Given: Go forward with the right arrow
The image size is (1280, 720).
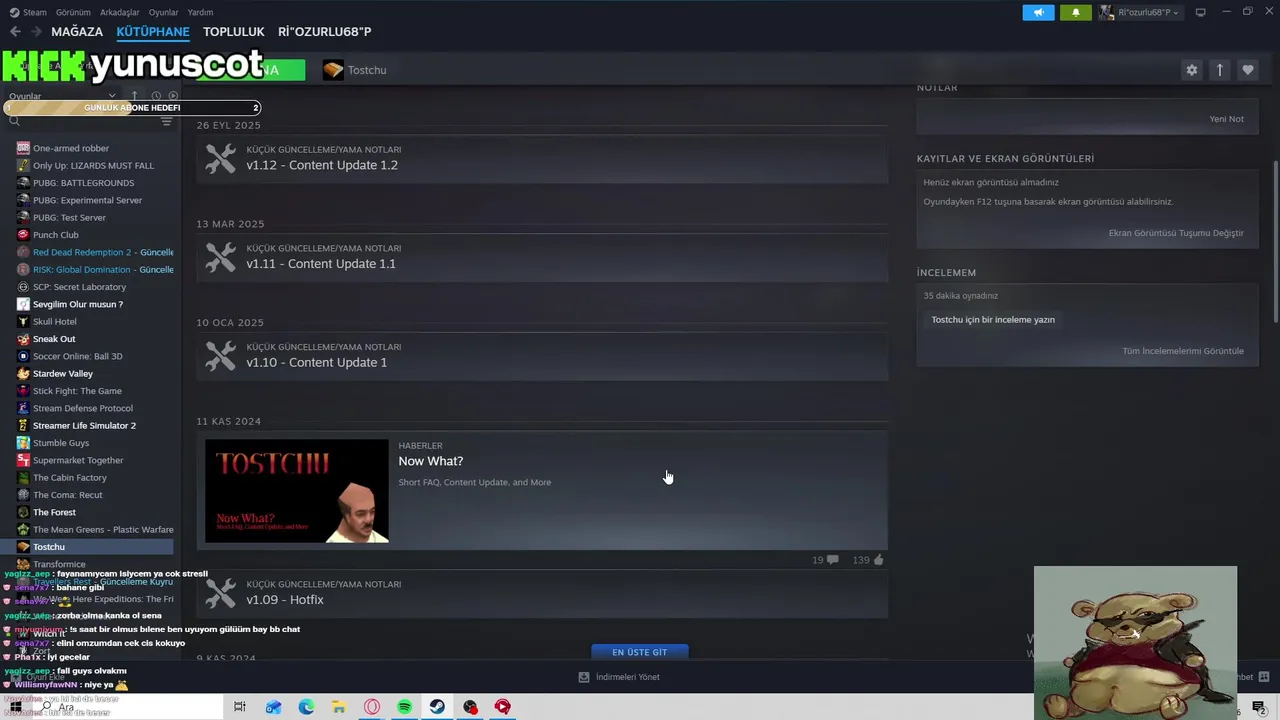Looking at the screenshot, I should coord(36,32).
